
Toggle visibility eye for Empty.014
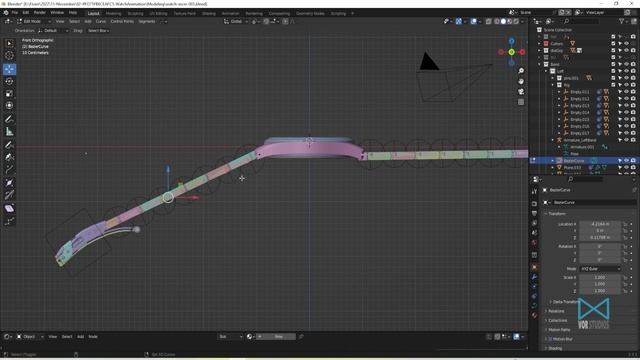[x=627, y=112]
